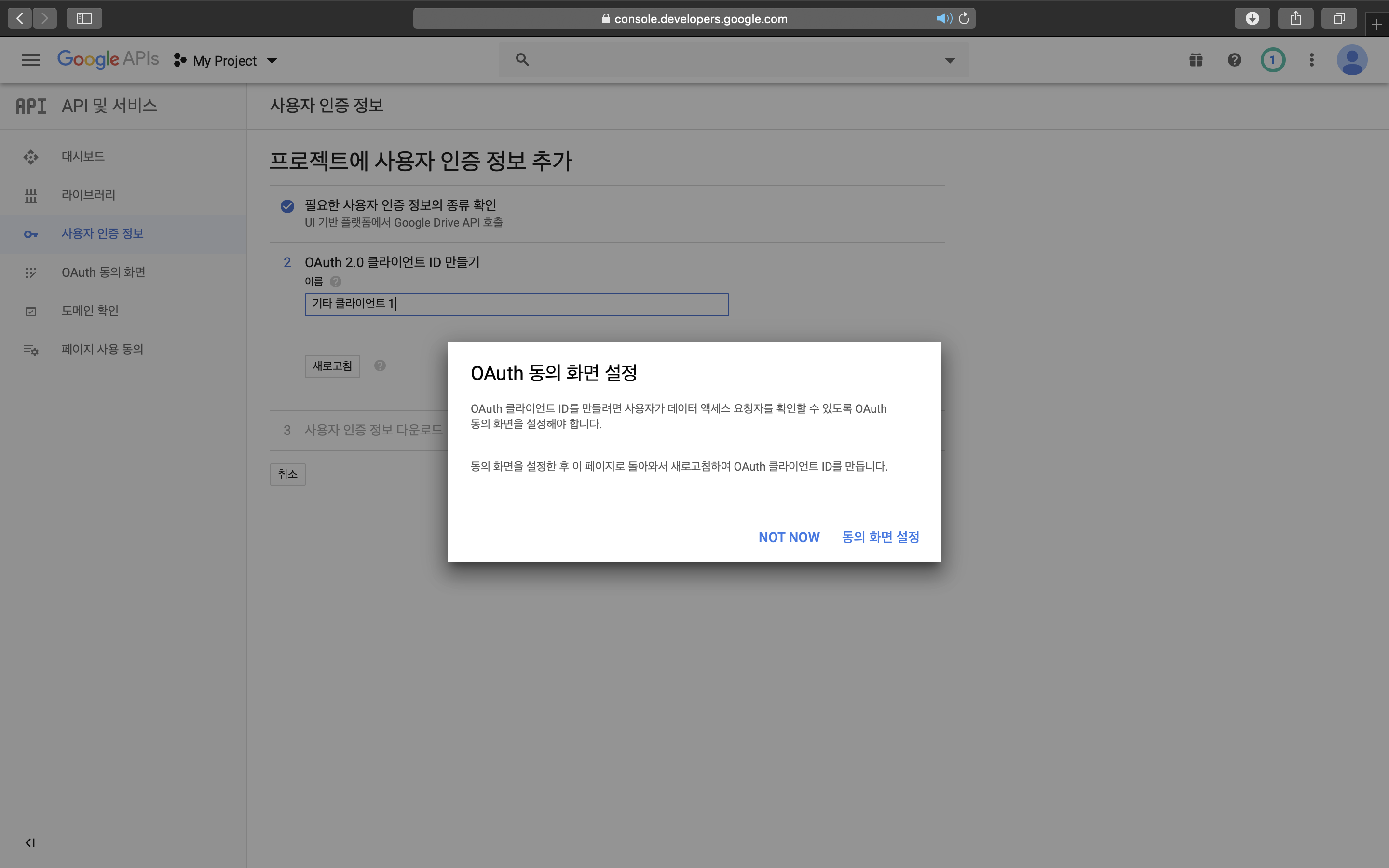Reload the page in Safari
1389x868 pixels.
click(964, 18)
